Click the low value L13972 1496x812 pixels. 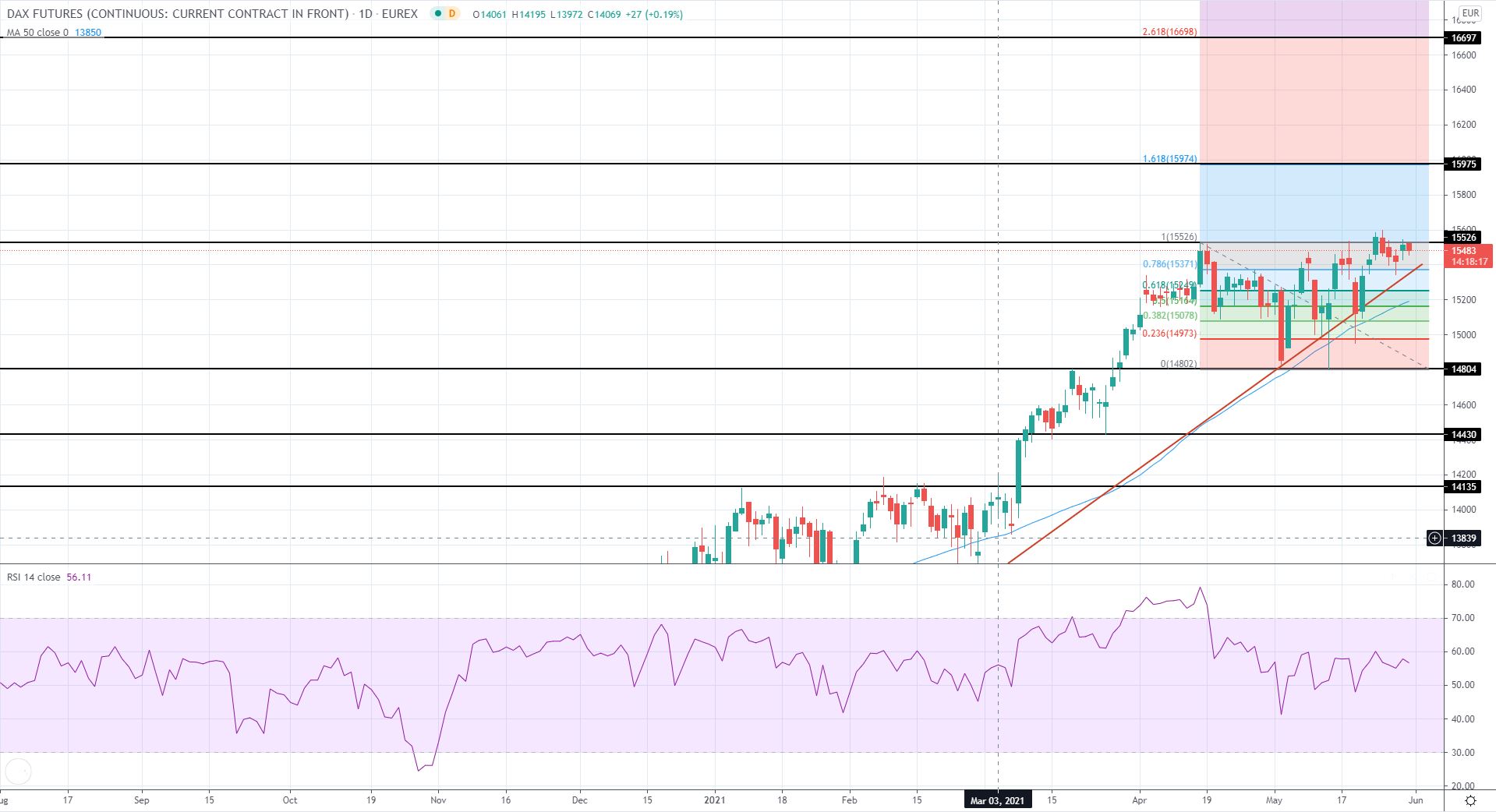point(566,14)
